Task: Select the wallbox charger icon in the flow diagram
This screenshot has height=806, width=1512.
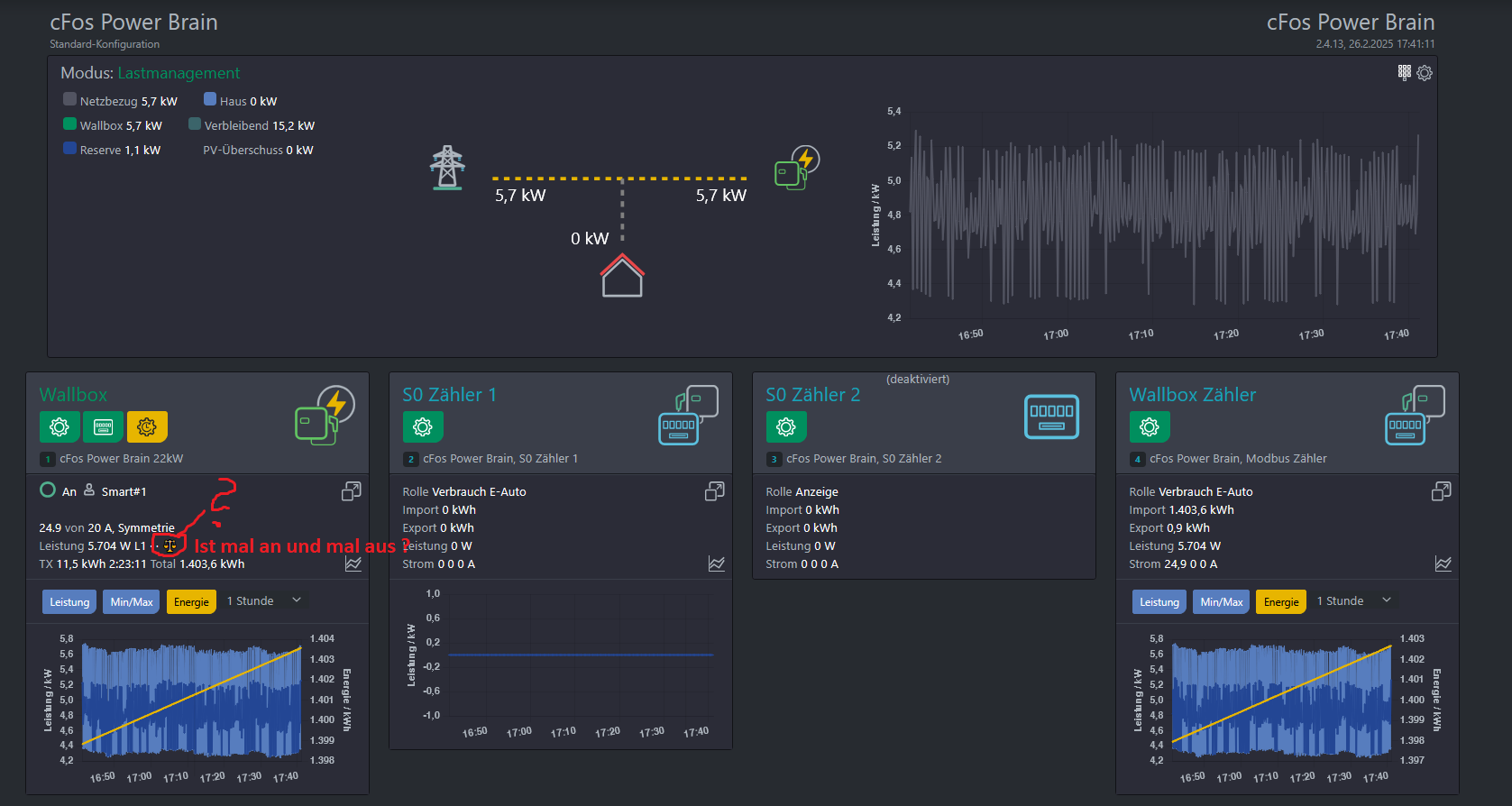Action: 797,168
